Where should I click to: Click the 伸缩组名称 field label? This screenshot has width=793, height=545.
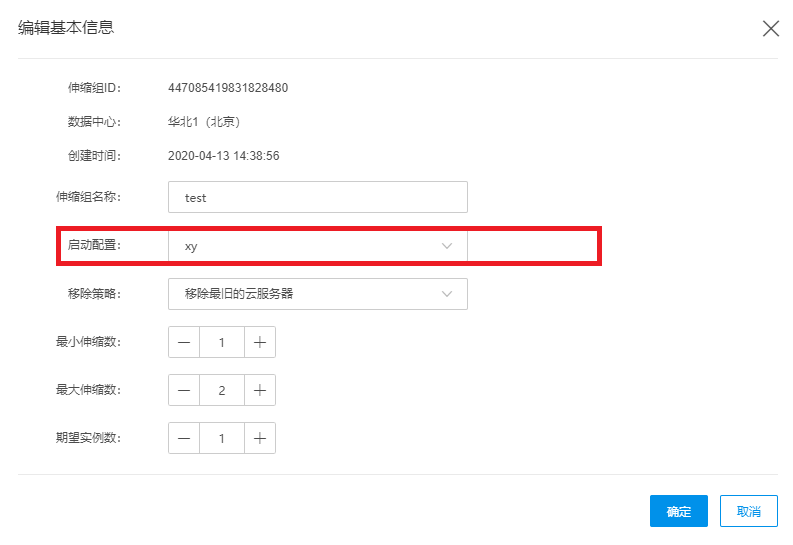click(x=86, y=198)
